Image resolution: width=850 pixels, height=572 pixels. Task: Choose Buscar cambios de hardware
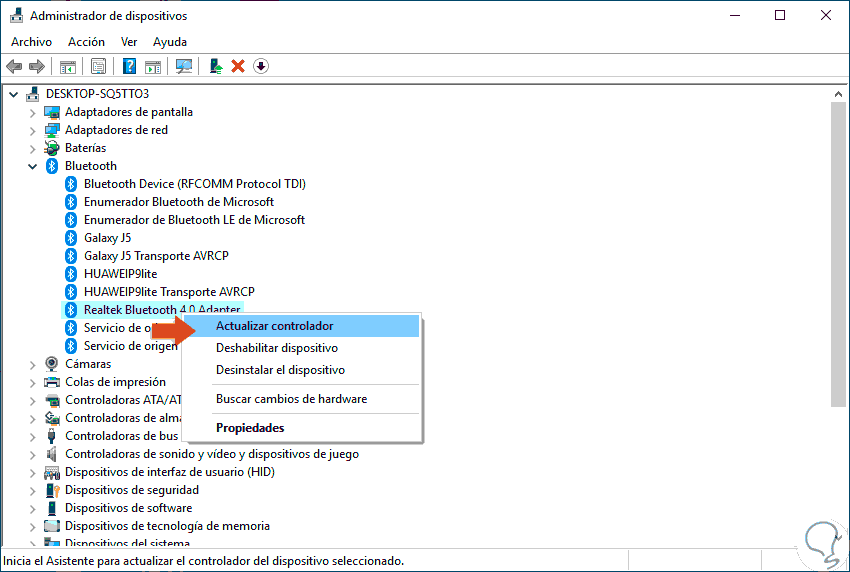(x=300, y=399)
